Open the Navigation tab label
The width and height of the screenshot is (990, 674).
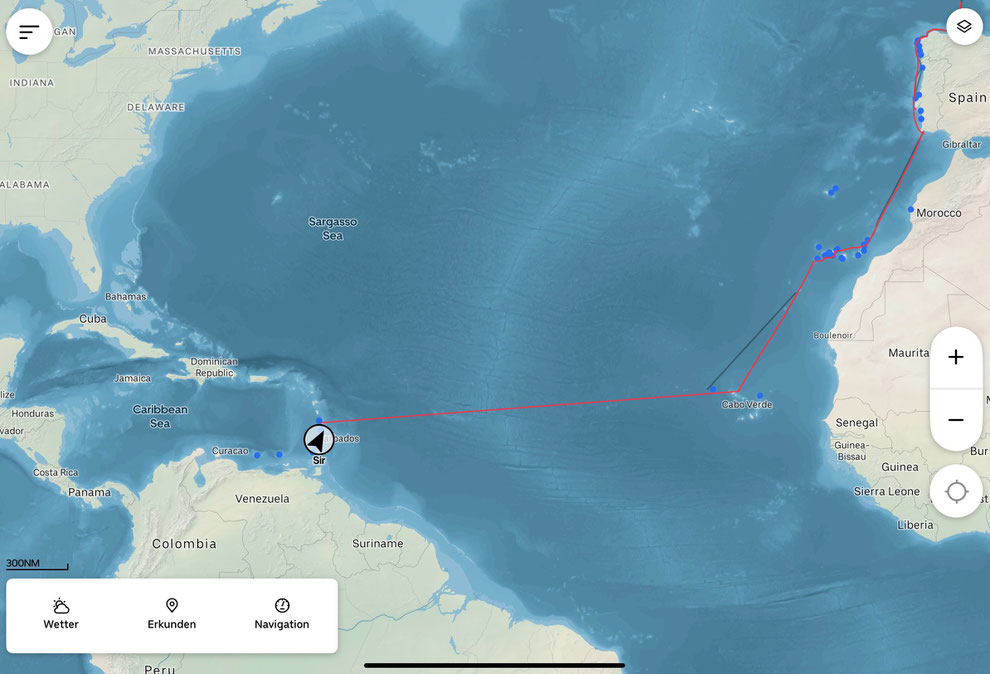(282, 624)
